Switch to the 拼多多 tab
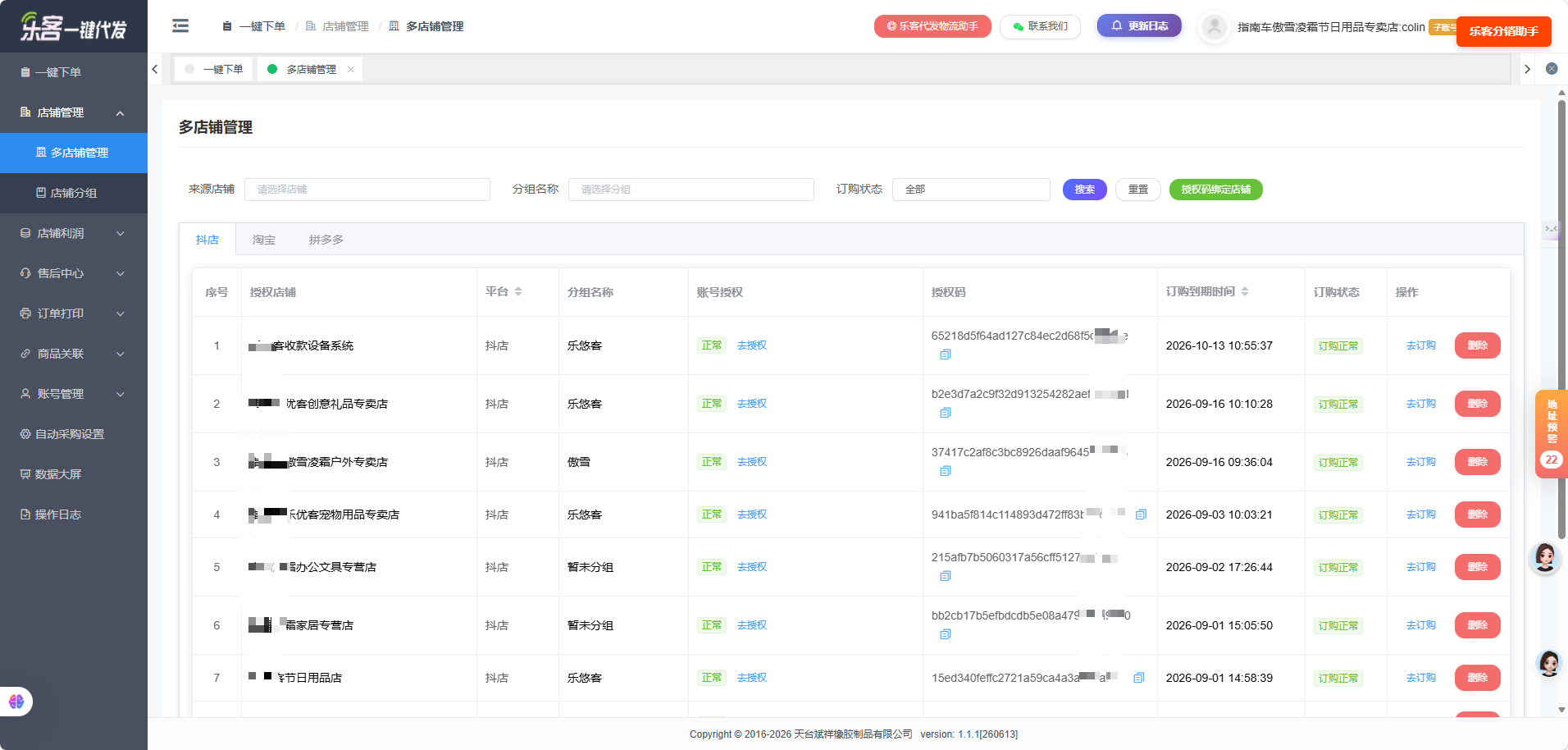 point(326,240)
